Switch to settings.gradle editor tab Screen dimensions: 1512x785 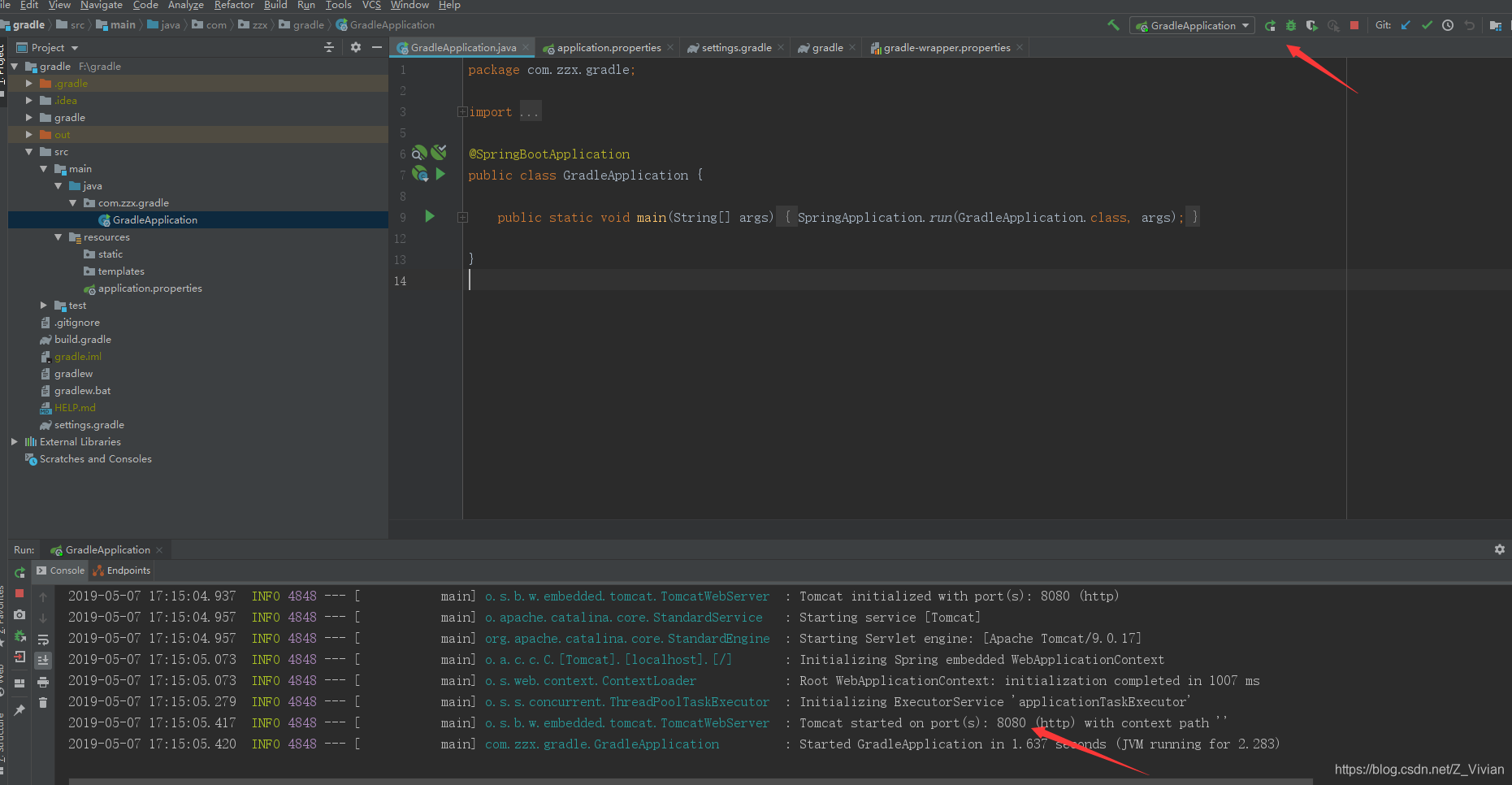coord(736,48)
